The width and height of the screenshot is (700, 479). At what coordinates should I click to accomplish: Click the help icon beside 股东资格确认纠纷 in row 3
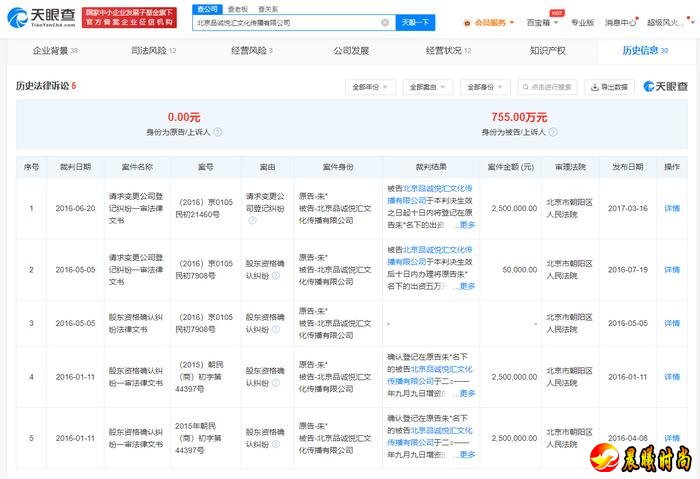pyautogui.click(x=276, y=329)
